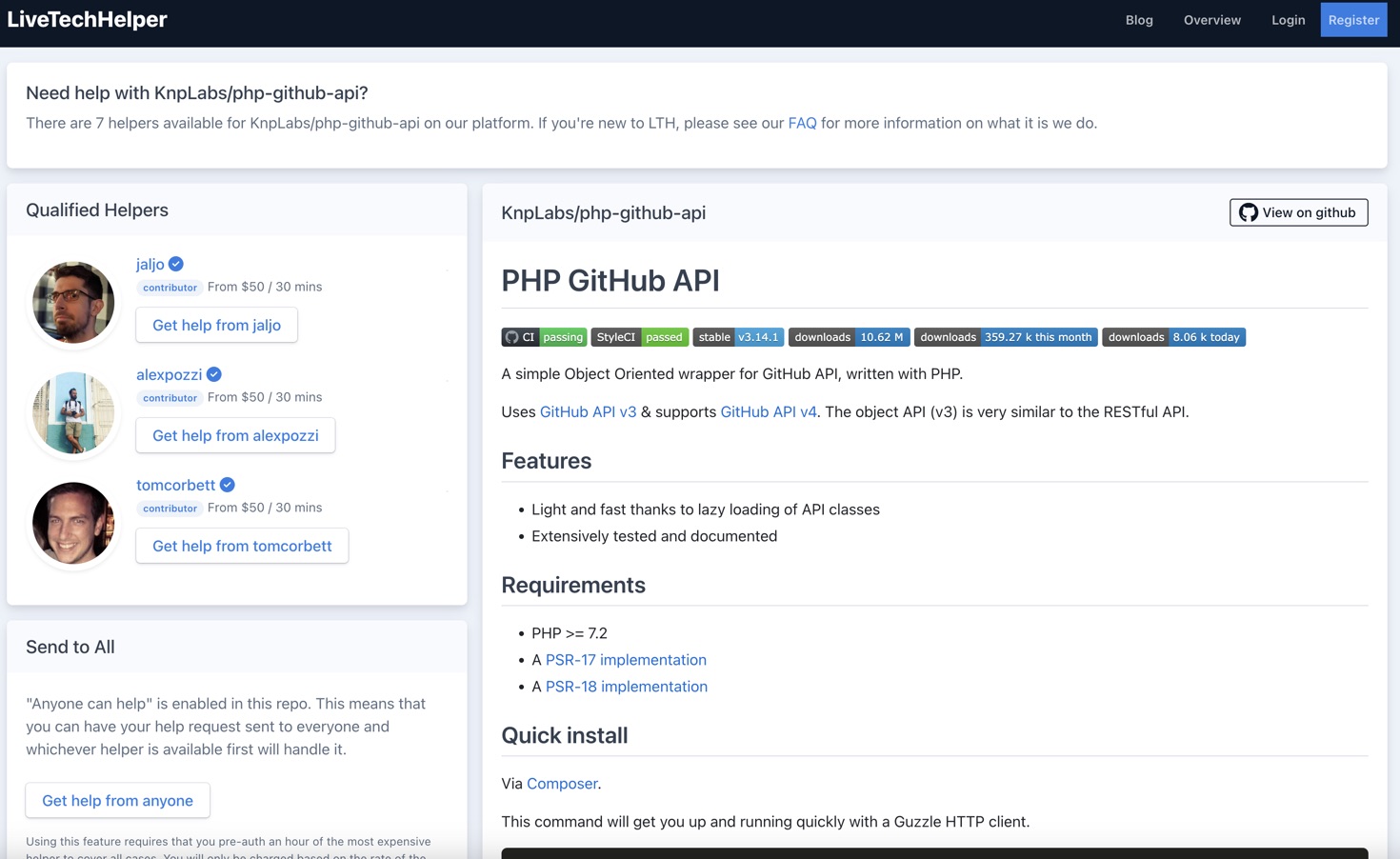
Task: Click Get help from alexpozzi
Action: point(235,435)
